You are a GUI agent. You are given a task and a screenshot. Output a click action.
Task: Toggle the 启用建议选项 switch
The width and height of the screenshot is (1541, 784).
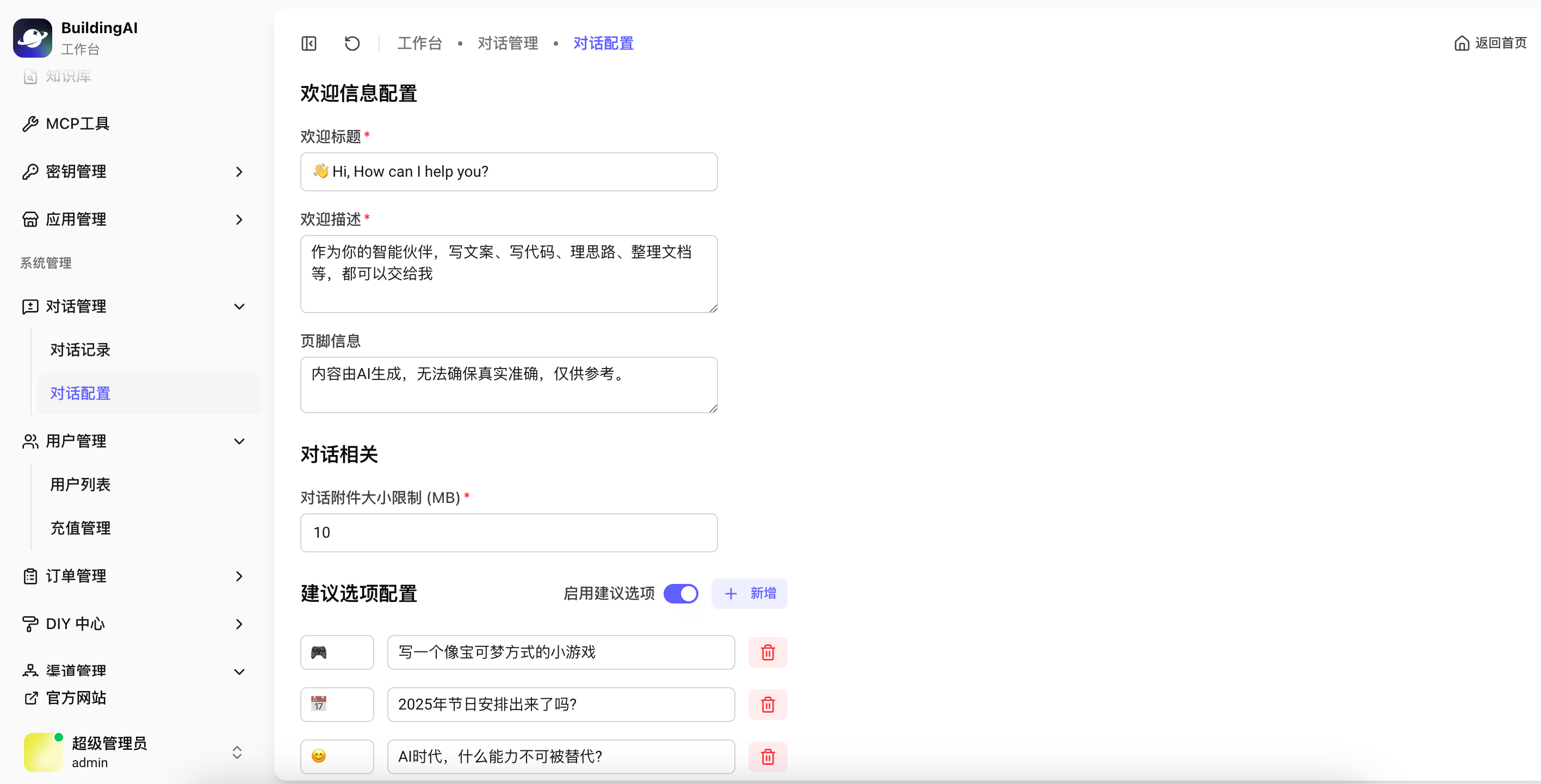pyautogui.click(x=681, y=593)
